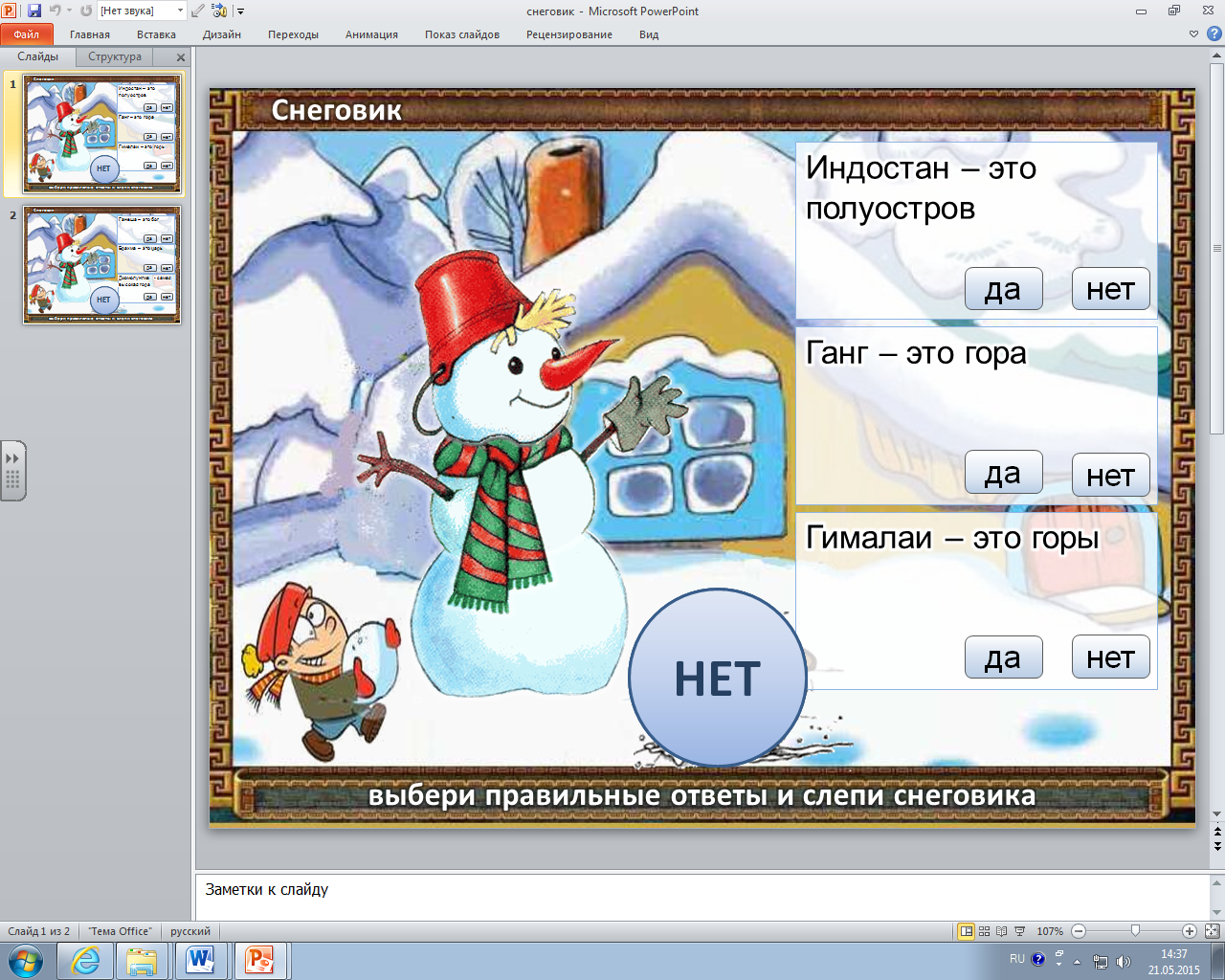Expand the collapsed ribbon with the chevron
This screenshot has height=980, width=1225.
pyautogui.click(x=1193, y=34)
